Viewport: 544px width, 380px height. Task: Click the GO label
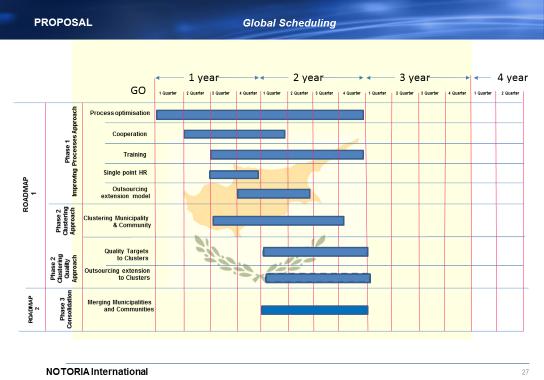(138, 90)
